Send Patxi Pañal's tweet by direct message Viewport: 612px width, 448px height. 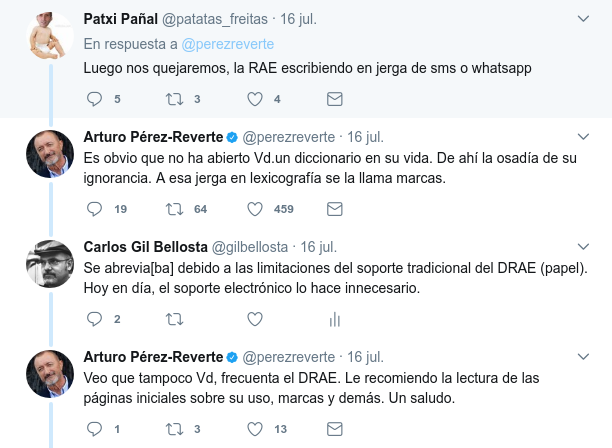(335, 98)
